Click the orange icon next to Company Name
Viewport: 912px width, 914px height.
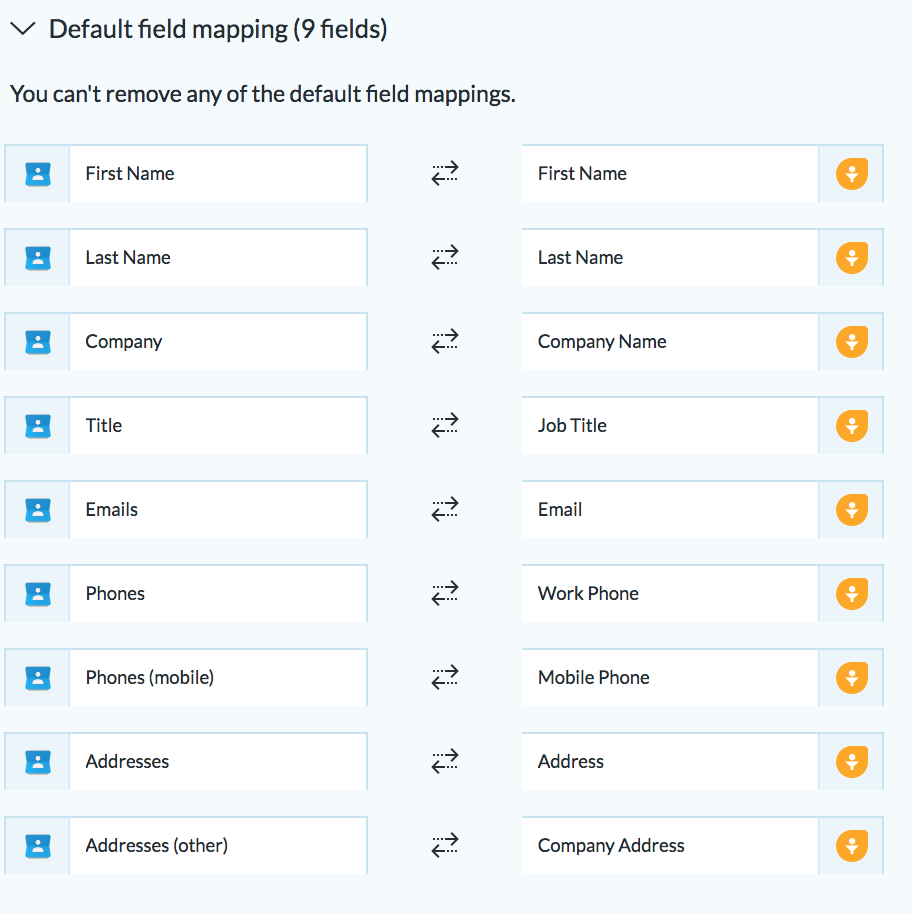[x=852, y=342]
